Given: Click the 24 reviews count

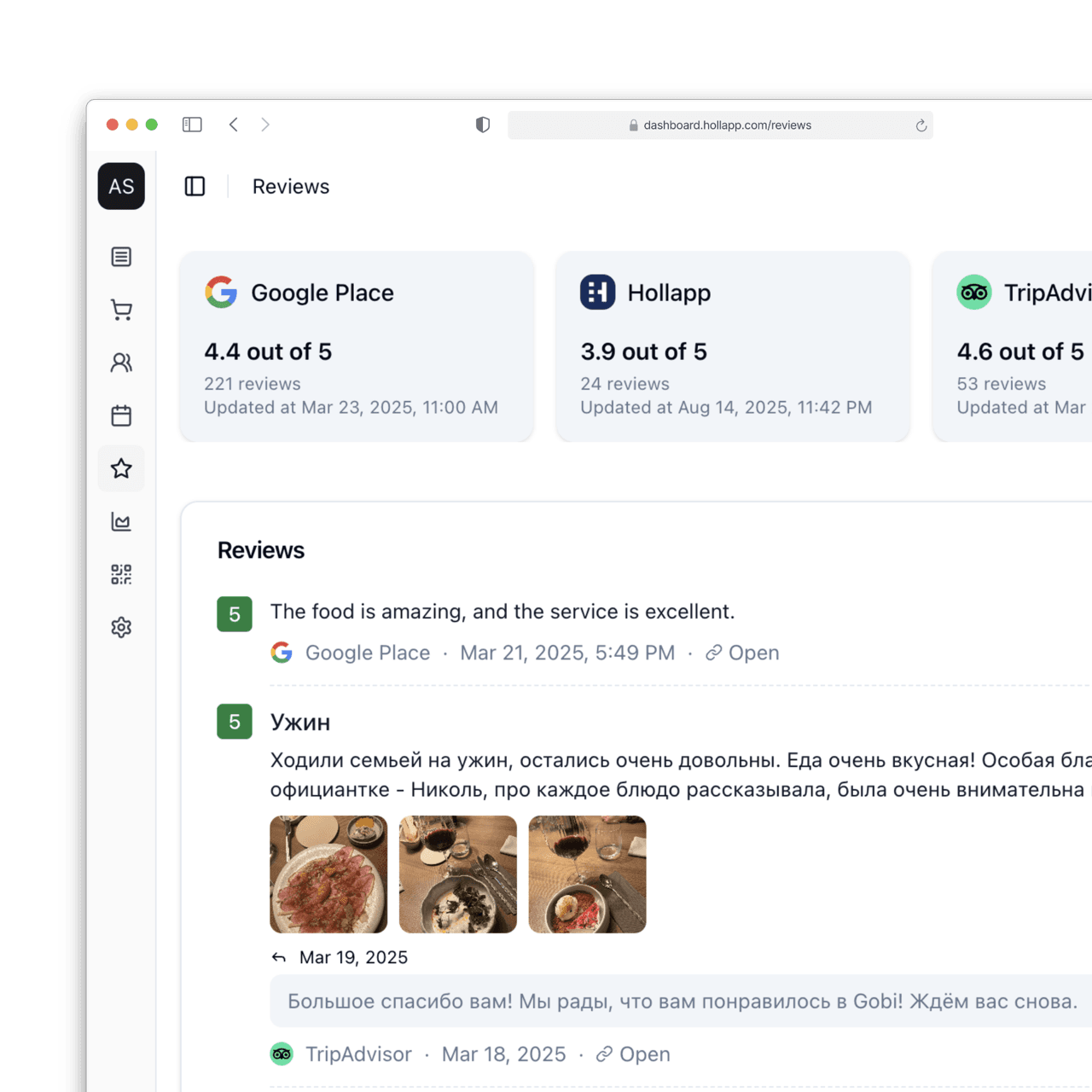Looking at the screenshot, I should (625, 384).
